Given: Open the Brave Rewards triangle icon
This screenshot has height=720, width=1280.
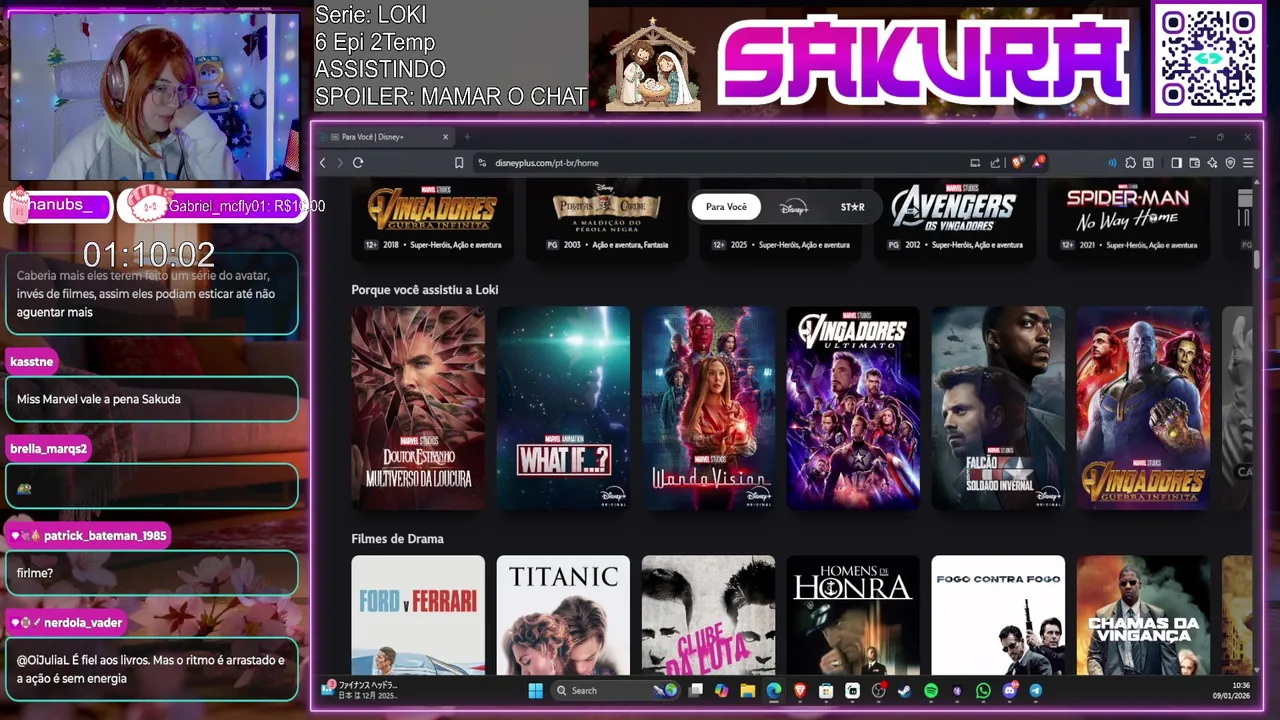Looking at the screenshot, I should coord(1039,162).
